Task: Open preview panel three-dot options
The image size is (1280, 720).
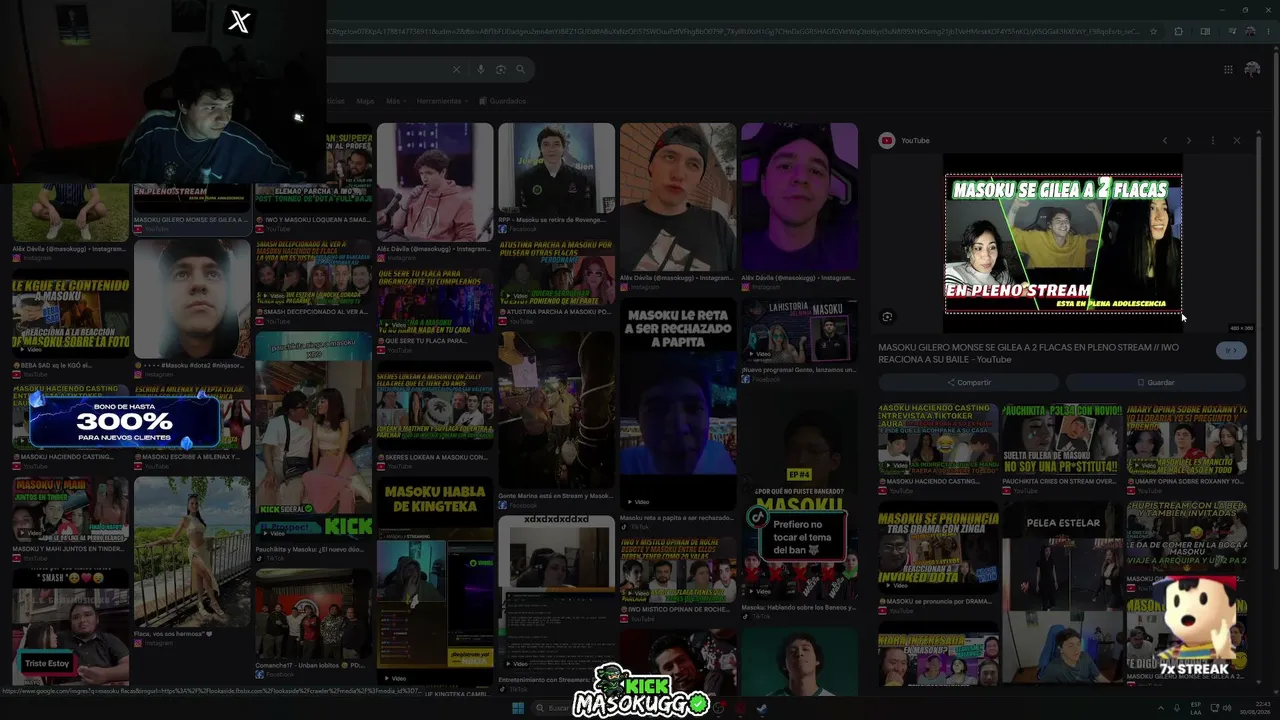Action: point(1213,141)
